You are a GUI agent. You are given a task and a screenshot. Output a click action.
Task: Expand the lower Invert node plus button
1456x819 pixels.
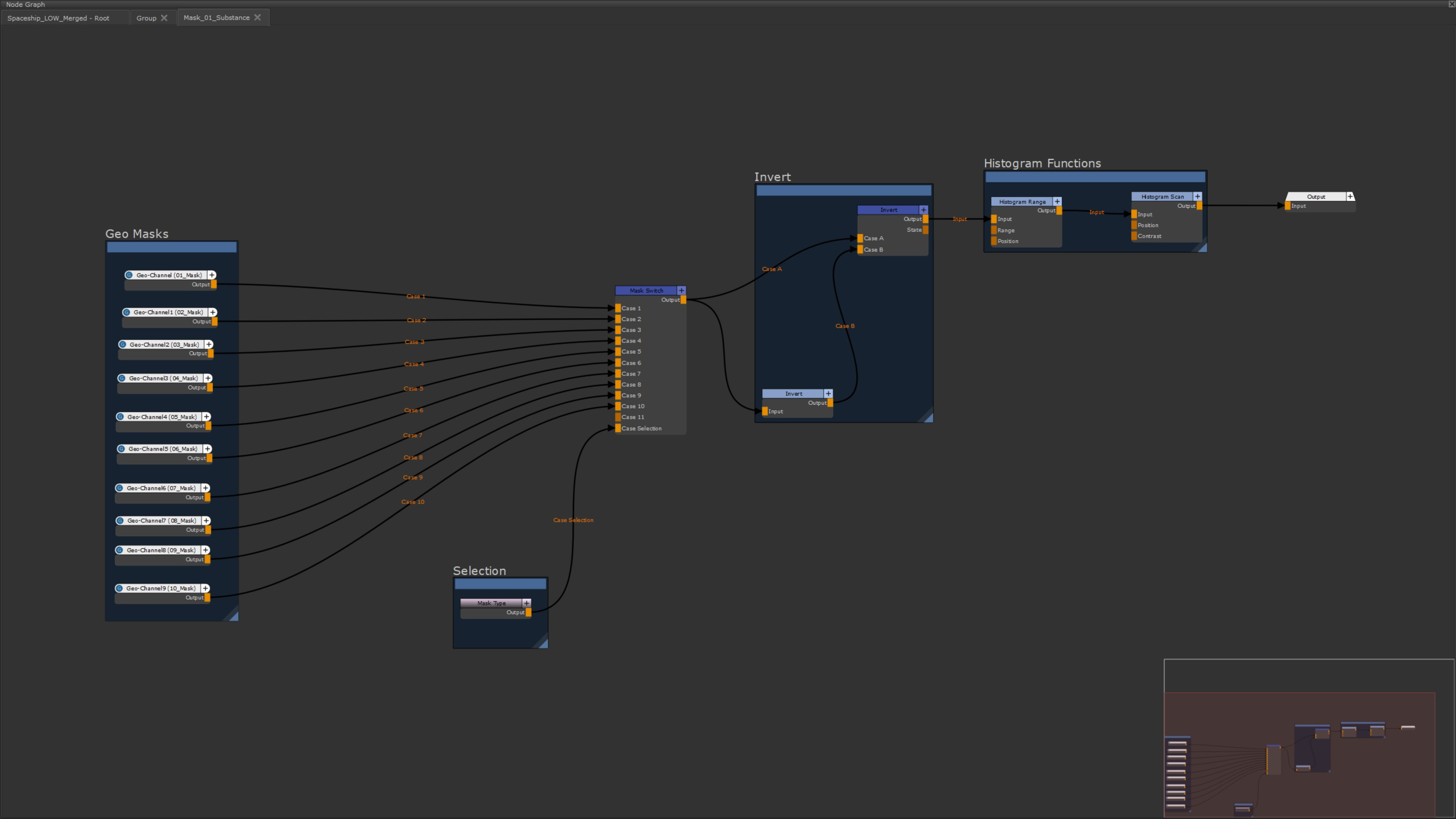point(829,394)
